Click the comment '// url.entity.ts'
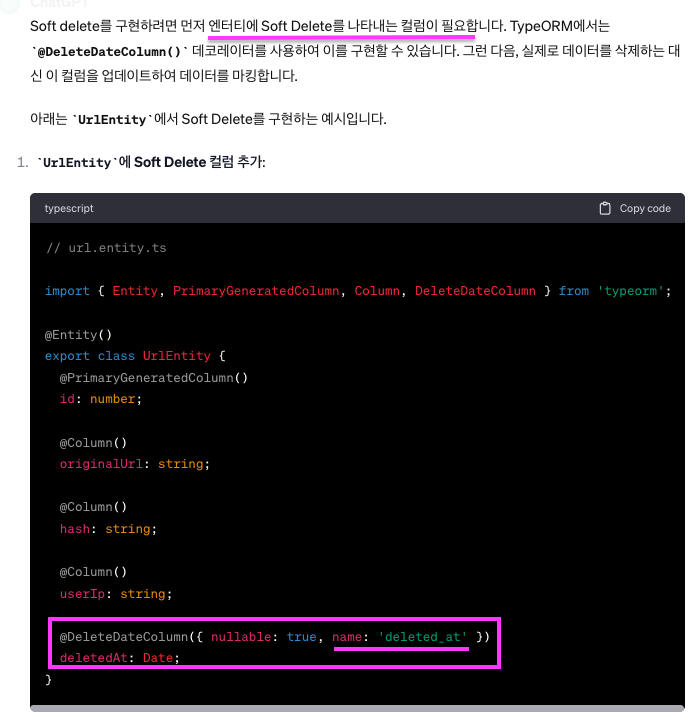700x724 pixels. (106, 248)
